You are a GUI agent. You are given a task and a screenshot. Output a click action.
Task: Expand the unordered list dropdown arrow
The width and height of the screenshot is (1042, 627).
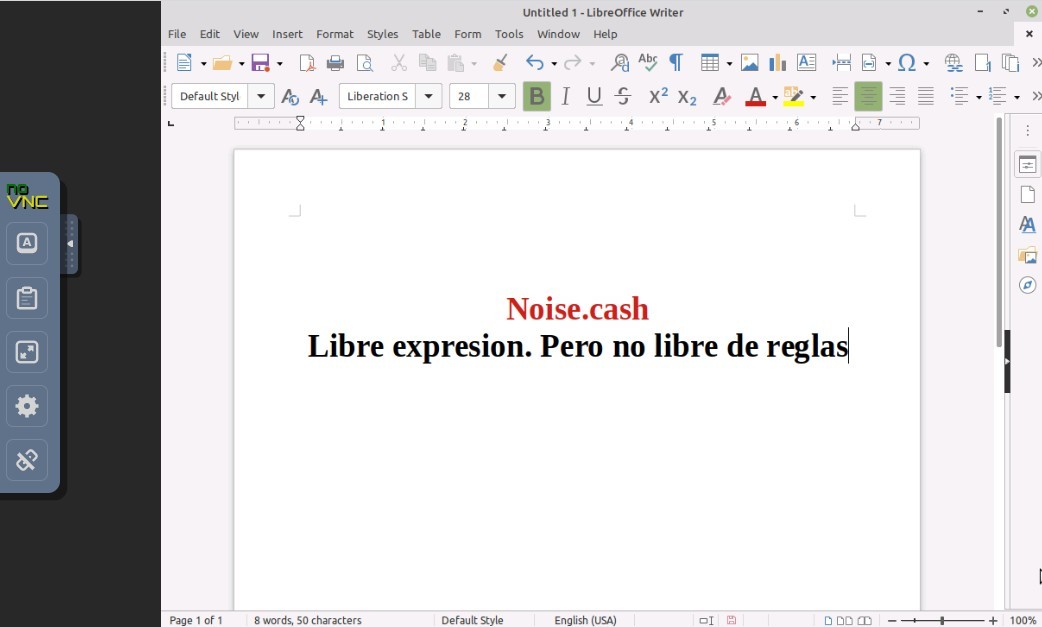[979, 98]
